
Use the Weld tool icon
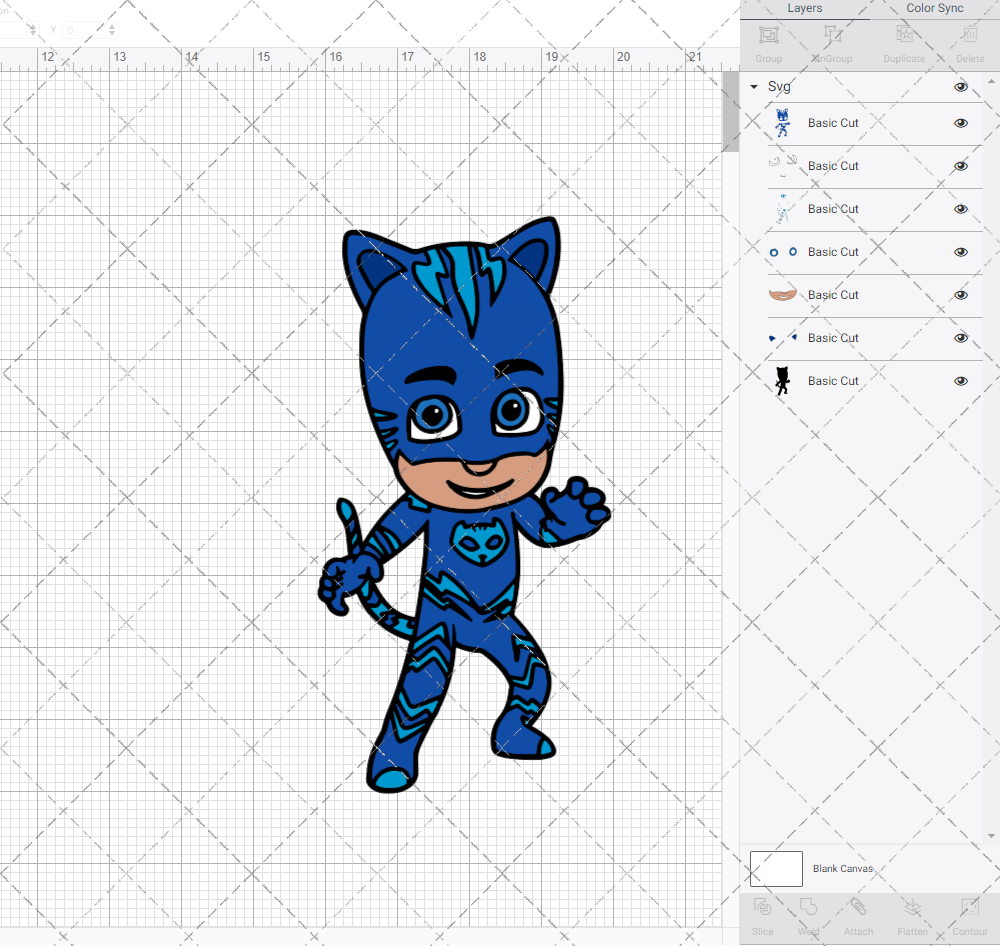tap(808, 907)
